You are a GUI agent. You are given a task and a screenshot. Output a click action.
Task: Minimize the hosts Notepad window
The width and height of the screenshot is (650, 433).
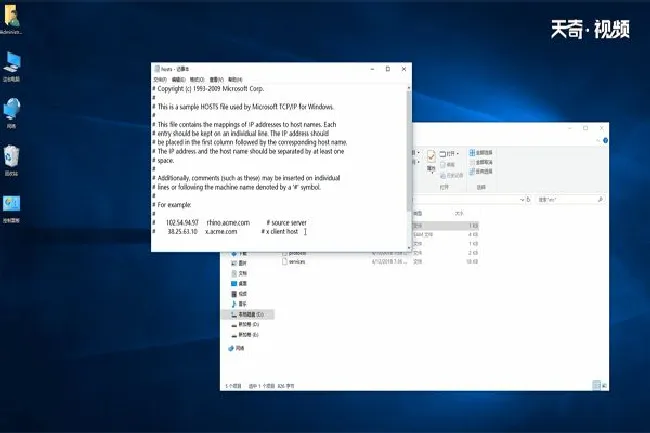[x=372, y=69]
